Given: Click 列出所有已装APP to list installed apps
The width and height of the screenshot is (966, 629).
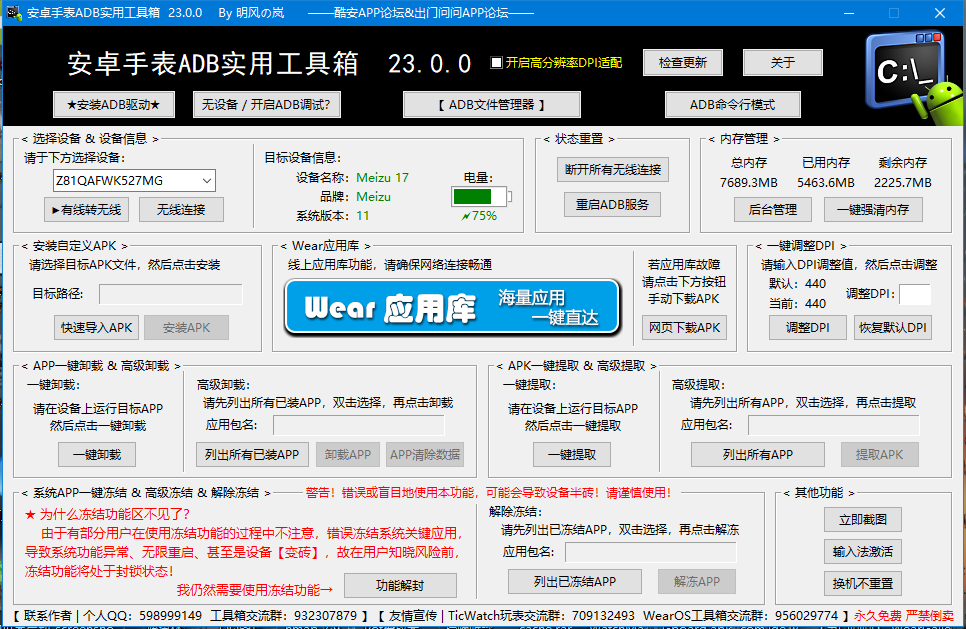Looking at the screenshot, I should (x=253, y=454).
